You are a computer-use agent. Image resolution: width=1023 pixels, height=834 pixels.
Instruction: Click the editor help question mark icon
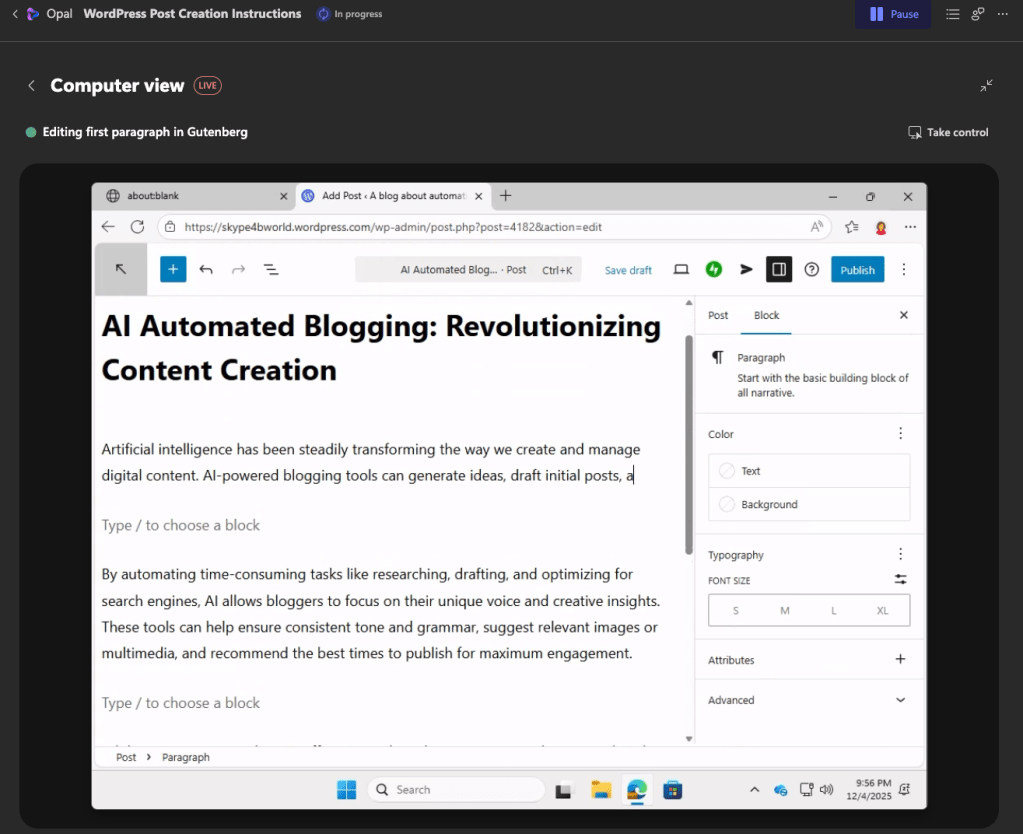tap(812, 269)
